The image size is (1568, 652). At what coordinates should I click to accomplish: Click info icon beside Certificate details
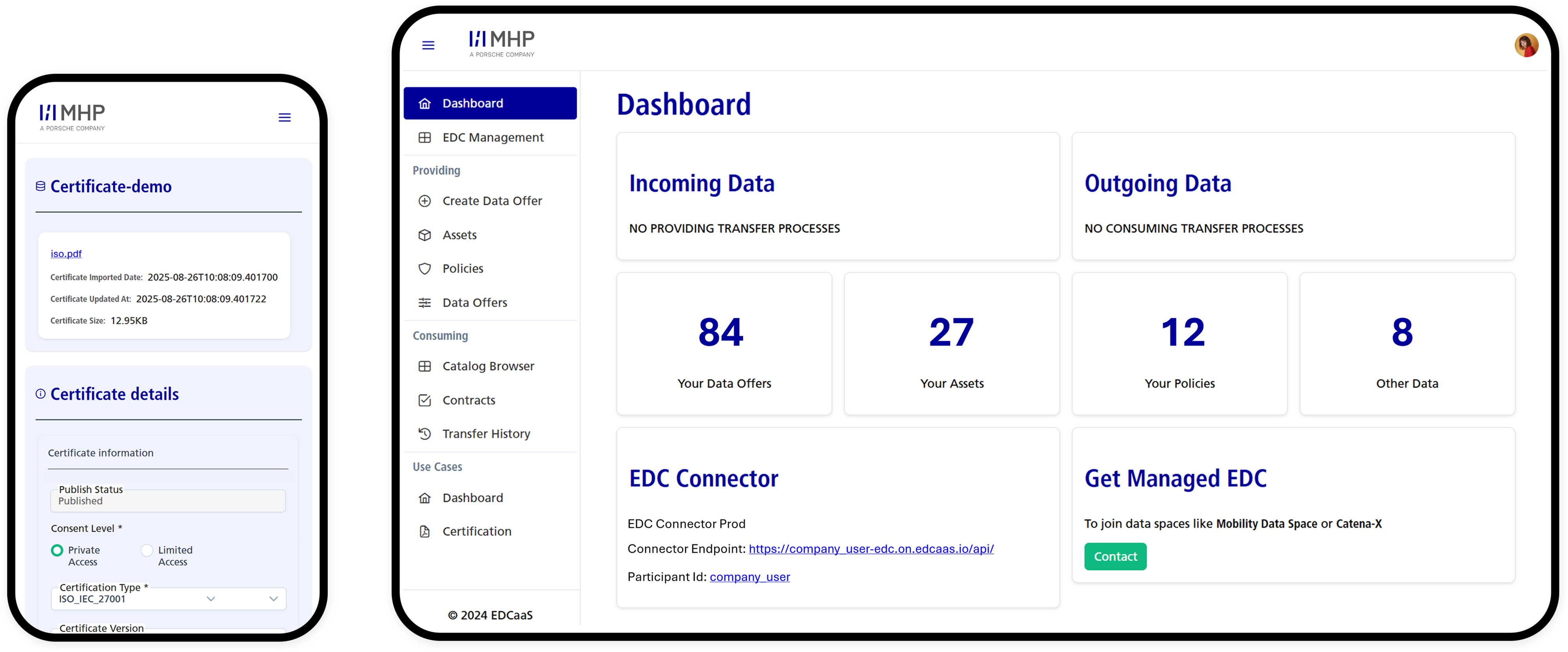click(x=40, y=394)
